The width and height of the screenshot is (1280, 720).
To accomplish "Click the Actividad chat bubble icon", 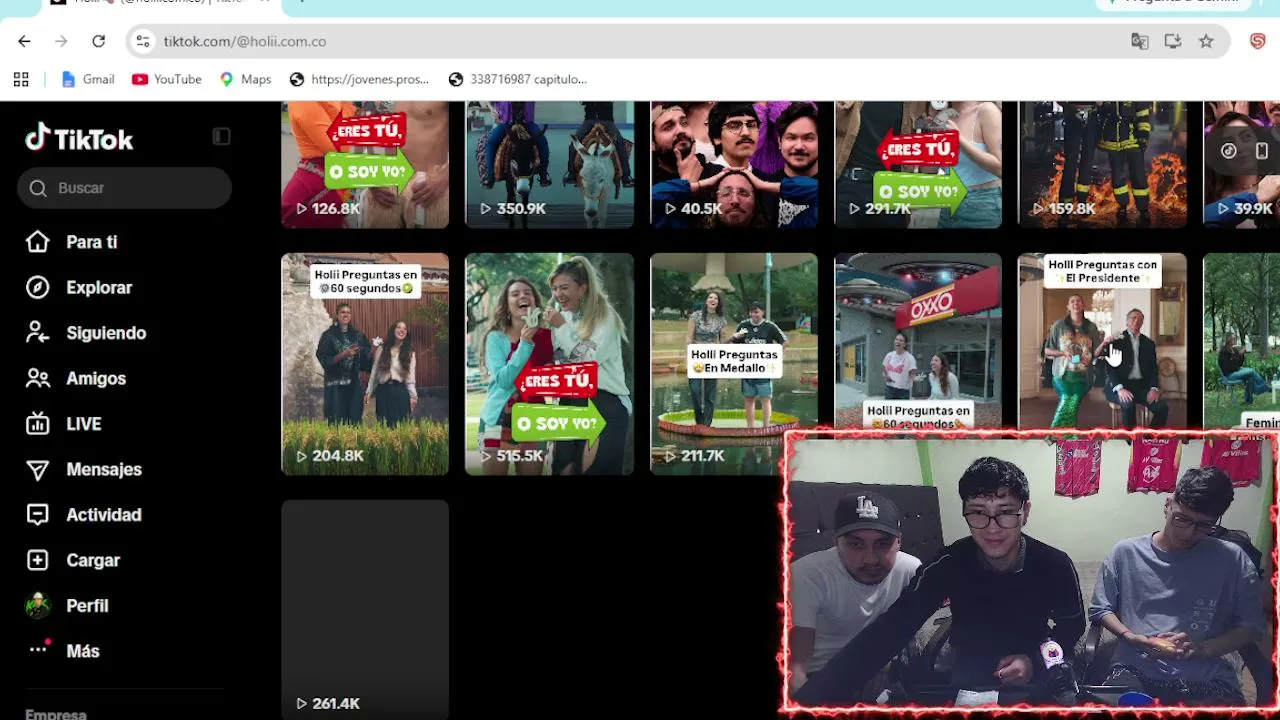I will point(37,515).
